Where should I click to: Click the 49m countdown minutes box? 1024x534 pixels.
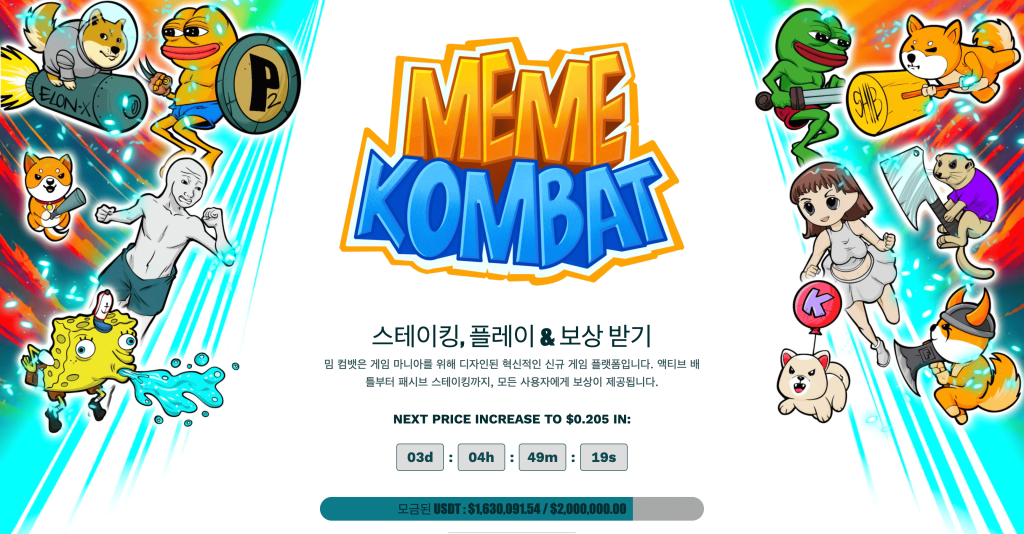point(543,457)
